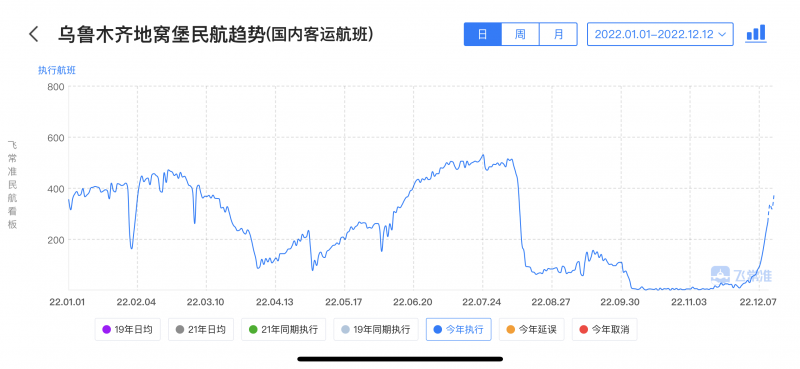Switch to weekly (周) view tab

click(x=520, y=34)
